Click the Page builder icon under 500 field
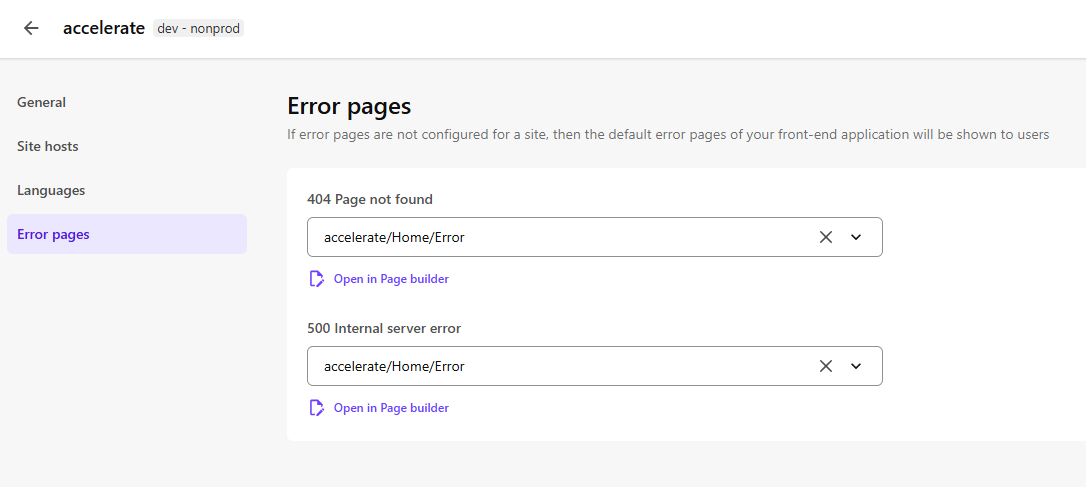 (317, 408)
